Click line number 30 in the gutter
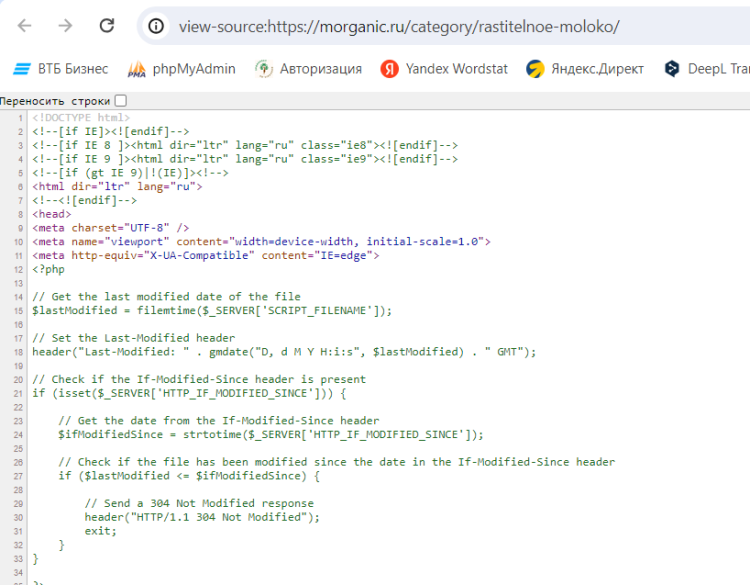The height and width of the screenshot is (585, 750). point(19,517)
